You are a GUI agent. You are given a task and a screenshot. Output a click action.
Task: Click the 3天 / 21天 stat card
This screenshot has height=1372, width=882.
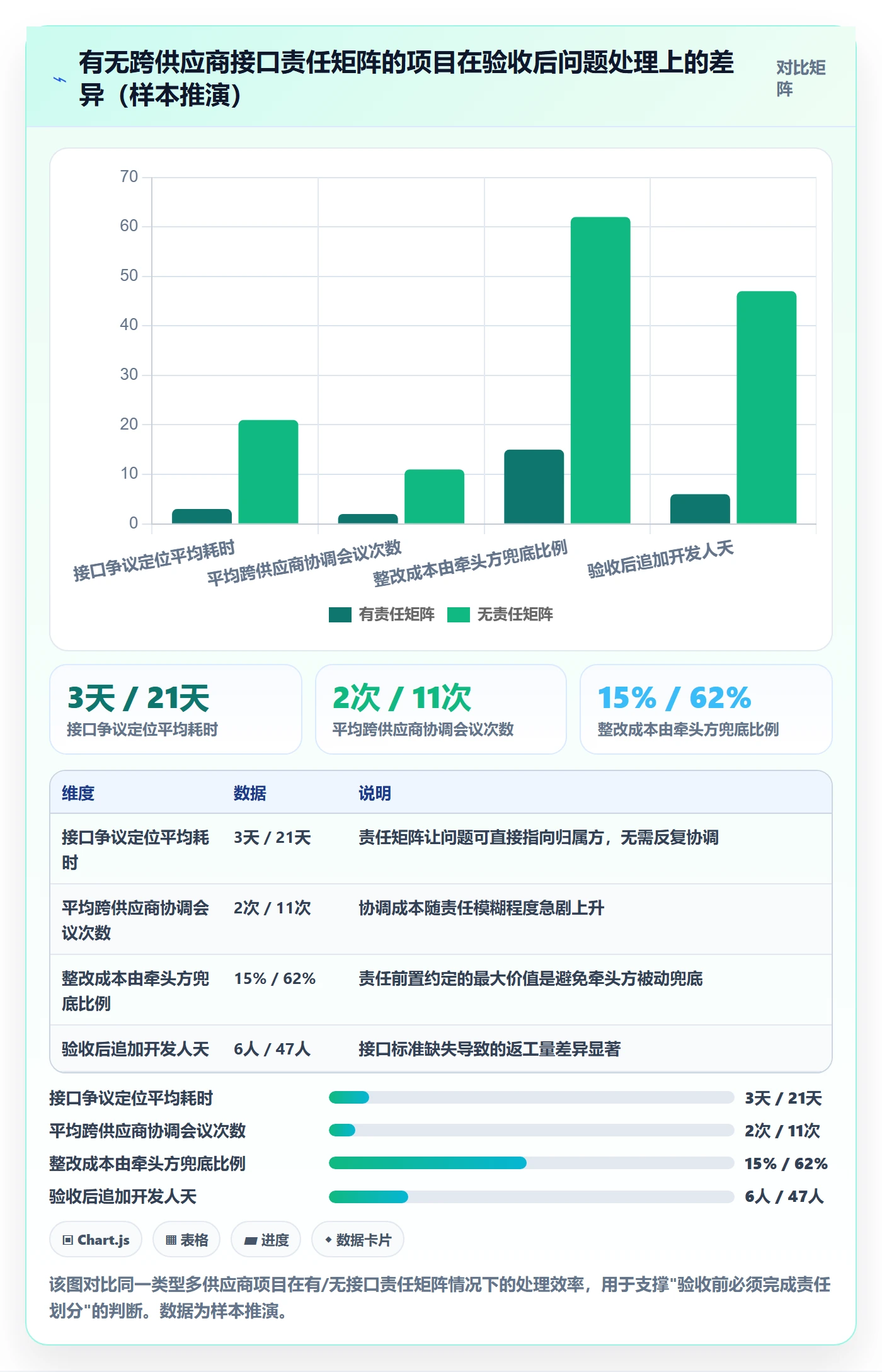[x=176, y=709]
